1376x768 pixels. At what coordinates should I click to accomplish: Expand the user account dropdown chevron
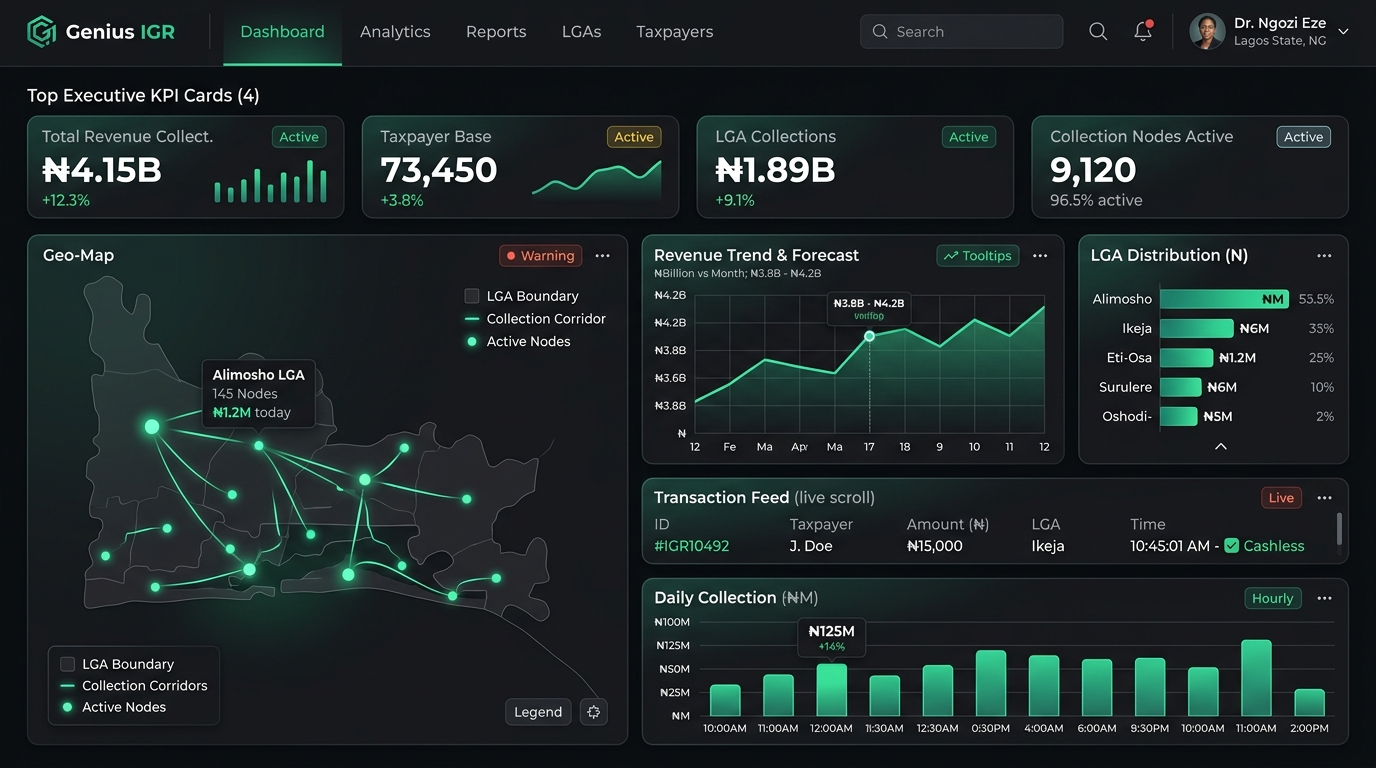[x=1343, y=32]
